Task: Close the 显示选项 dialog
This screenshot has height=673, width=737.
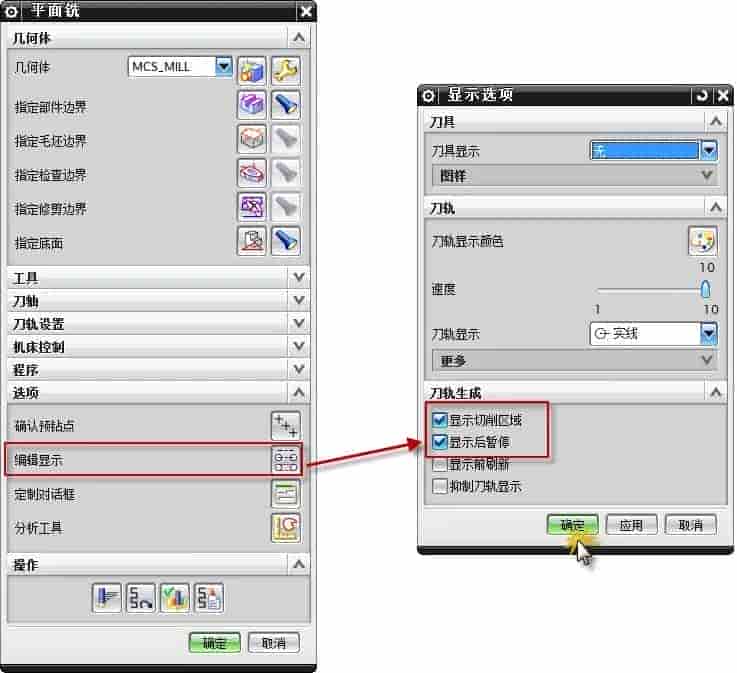Action: click(723, 96)
